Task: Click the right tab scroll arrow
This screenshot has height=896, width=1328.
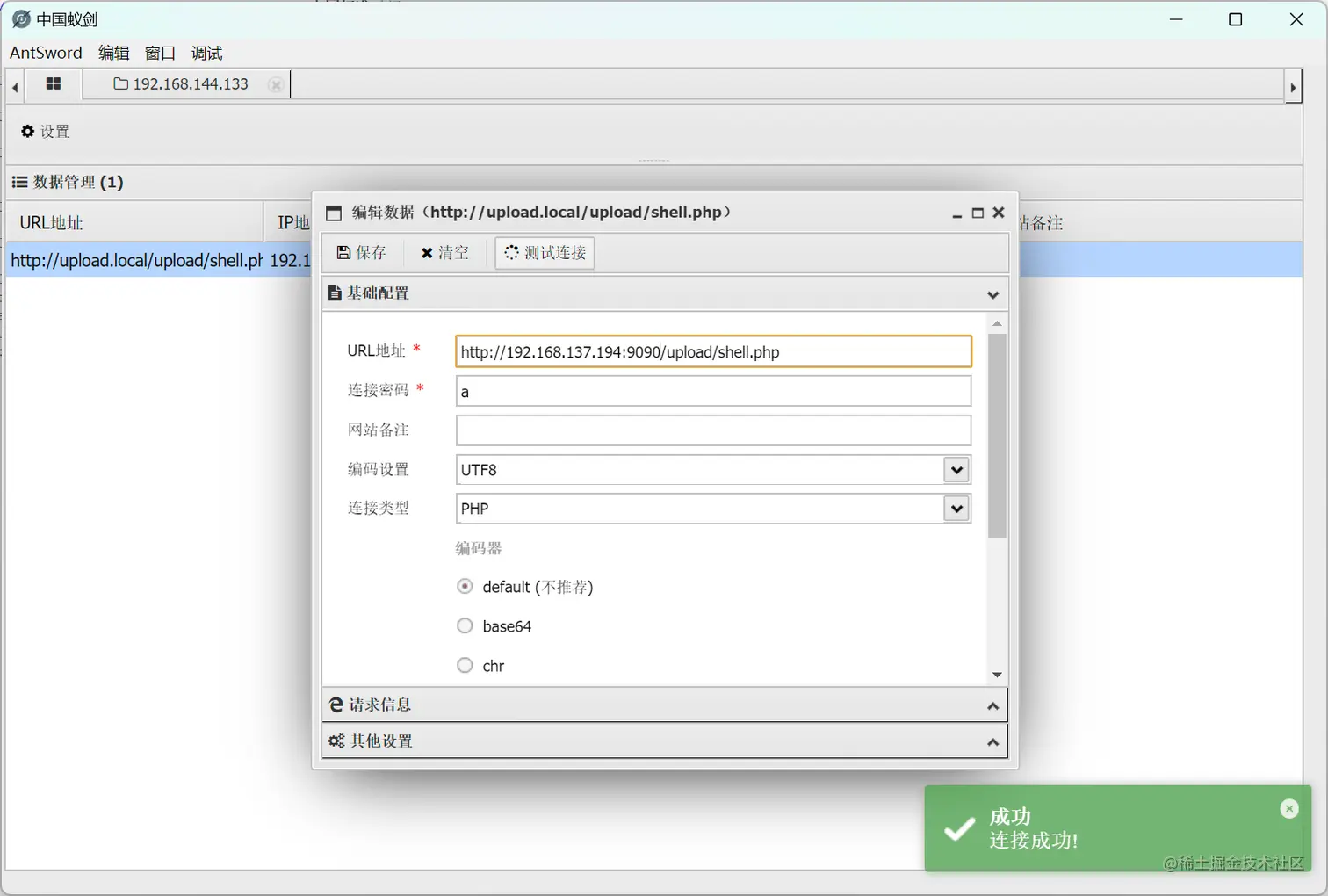Action: (1293, 87)
